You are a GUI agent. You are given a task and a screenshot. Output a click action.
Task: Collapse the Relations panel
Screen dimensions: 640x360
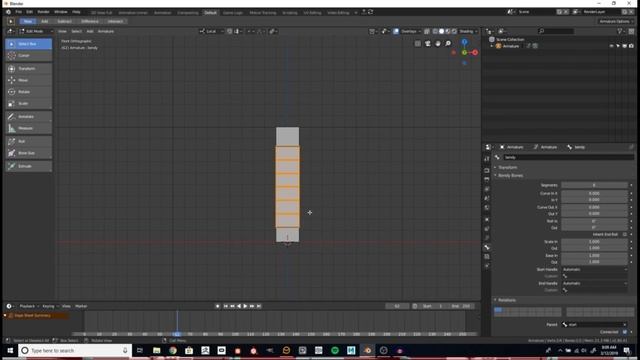(507, 300)
